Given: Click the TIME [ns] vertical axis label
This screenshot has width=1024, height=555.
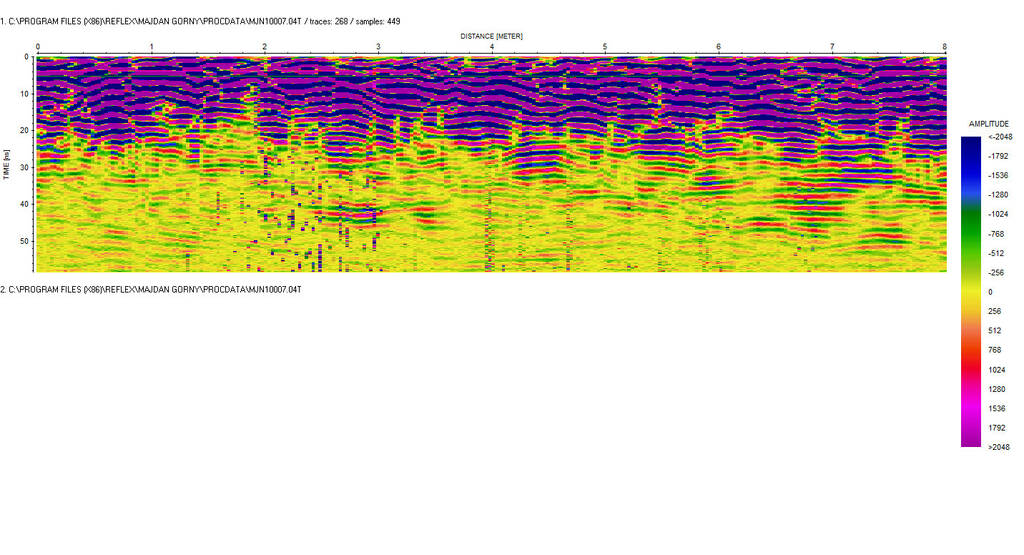Looking at the screenshot, I should coord(7,163).
